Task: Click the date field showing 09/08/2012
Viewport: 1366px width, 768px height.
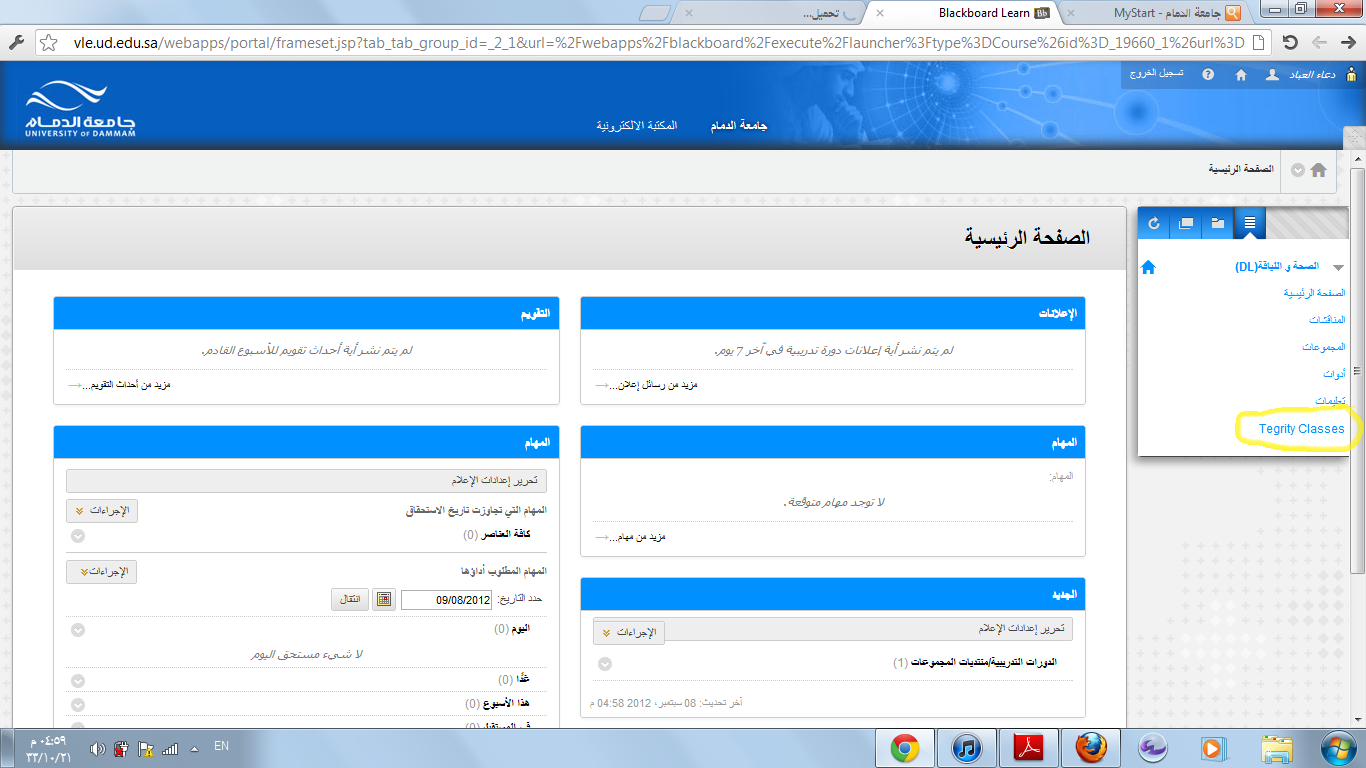Action: pos(447,600)
